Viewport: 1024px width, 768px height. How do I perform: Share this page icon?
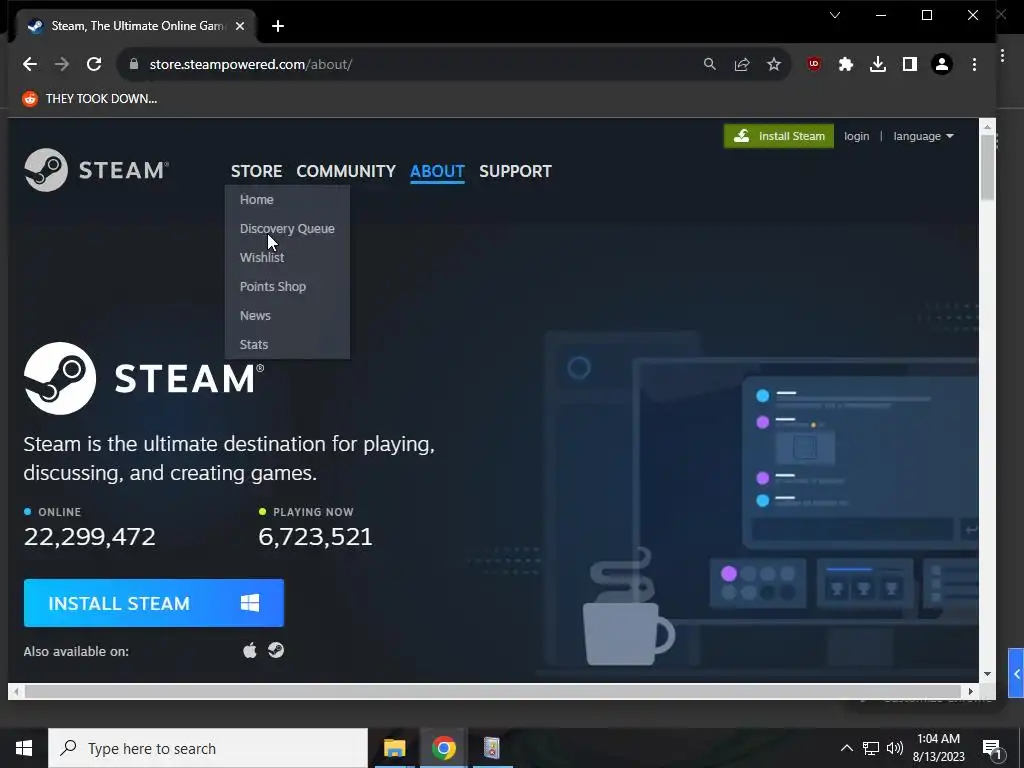point(742,64)
